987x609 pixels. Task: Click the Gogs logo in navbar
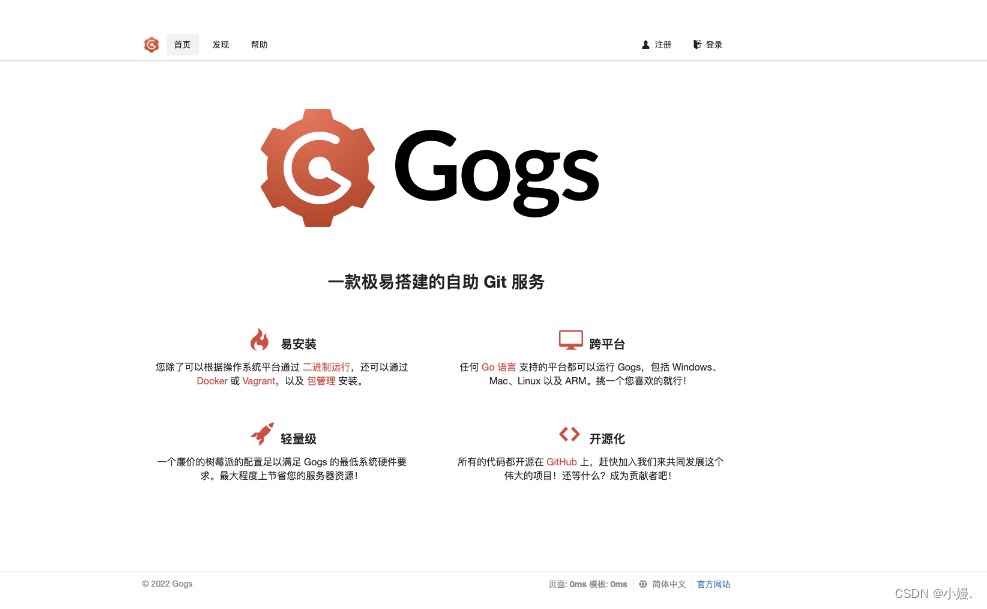point(151,45)
